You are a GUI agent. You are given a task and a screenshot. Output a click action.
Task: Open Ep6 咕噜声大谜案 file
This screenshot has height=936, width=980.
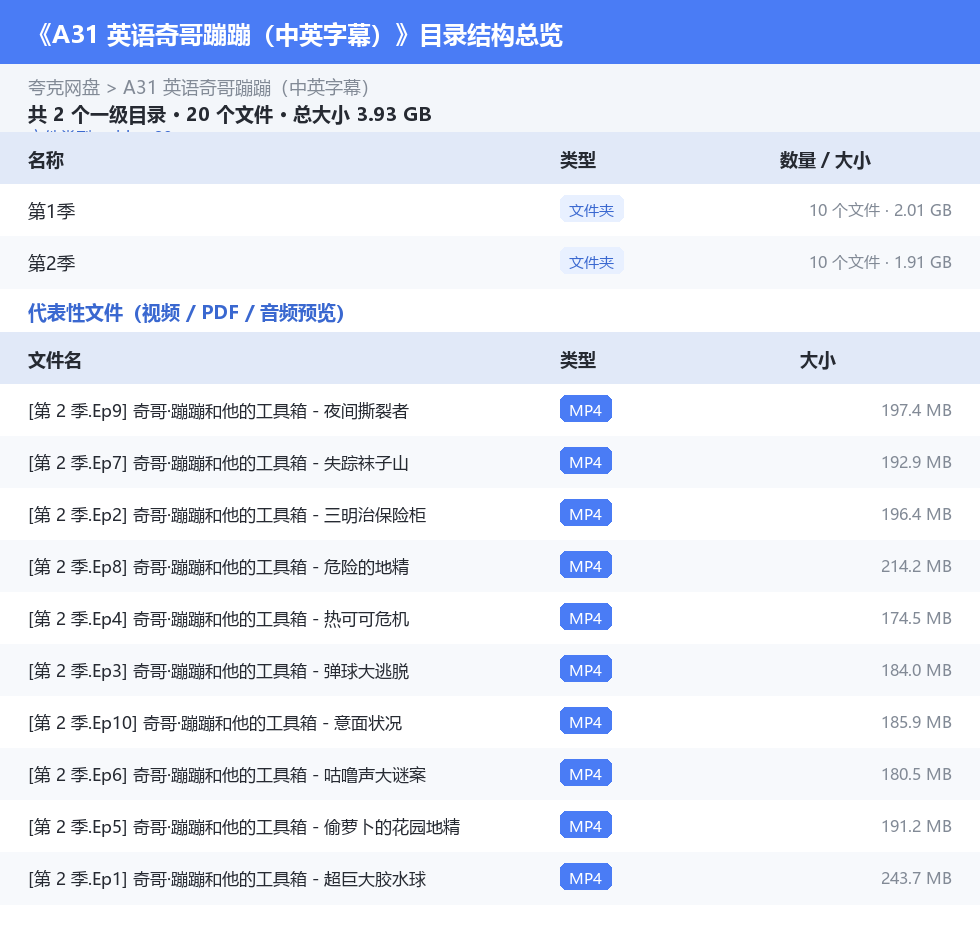click(227, 775)
